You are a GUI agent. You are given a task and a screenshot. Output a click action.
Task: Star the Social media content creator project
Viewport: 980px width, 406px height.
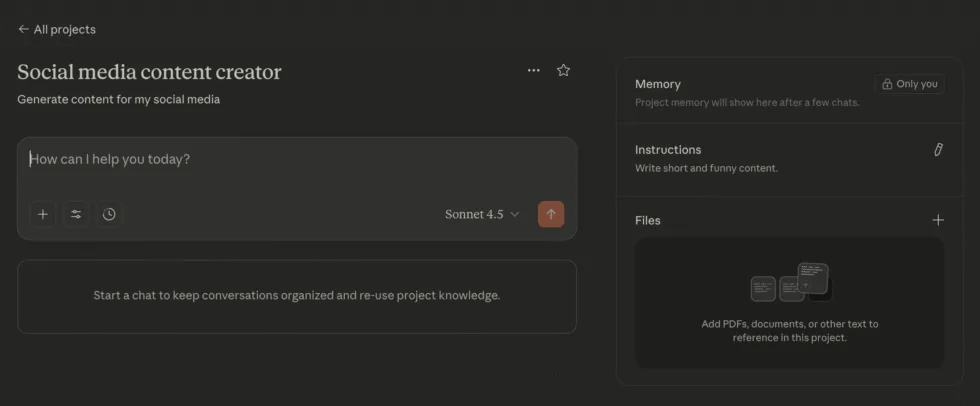pos(563,70)
